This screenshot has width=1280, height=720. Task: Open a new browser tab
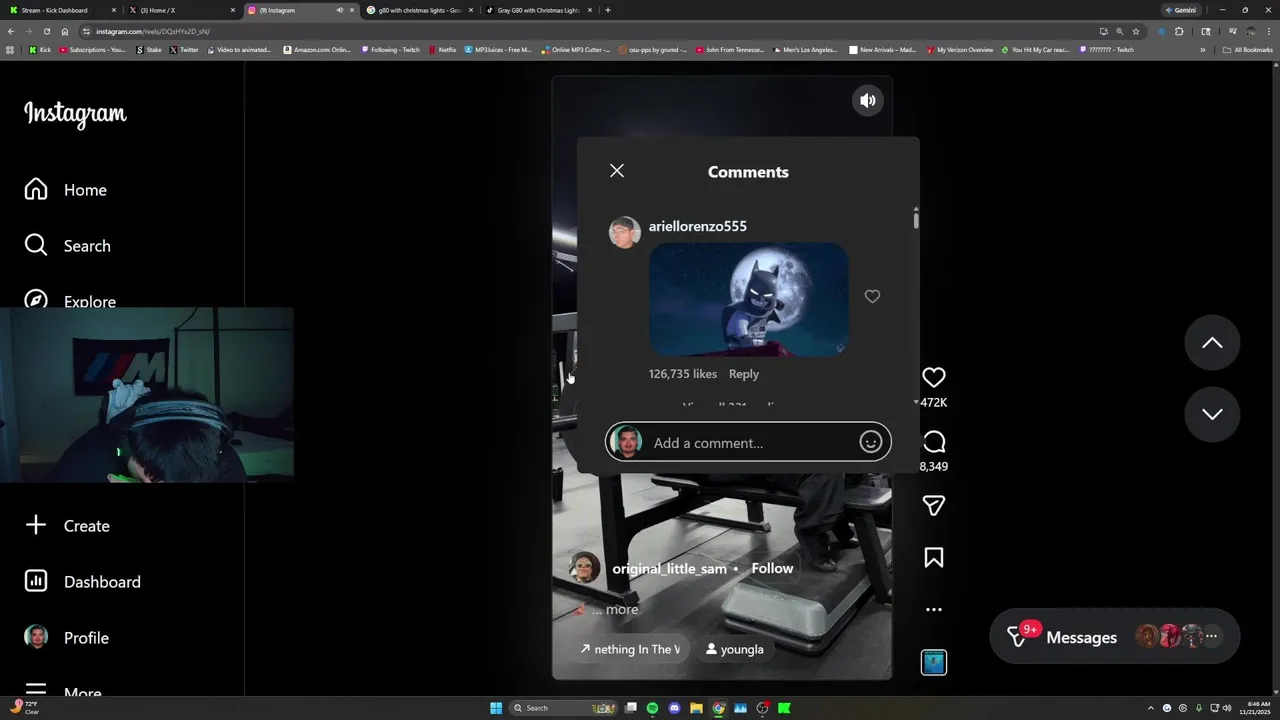pos(608,10)
